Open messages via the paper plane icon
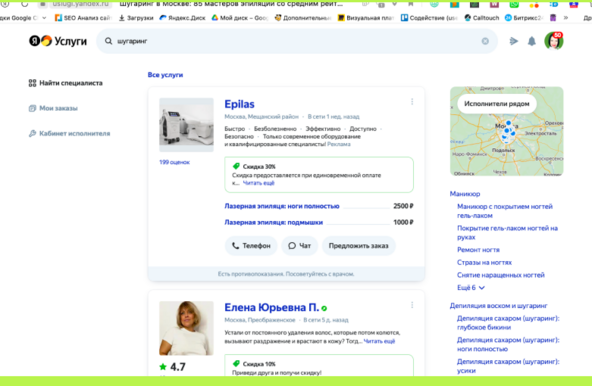The width and height of the screenshot is (592, 386). point(513,41)
